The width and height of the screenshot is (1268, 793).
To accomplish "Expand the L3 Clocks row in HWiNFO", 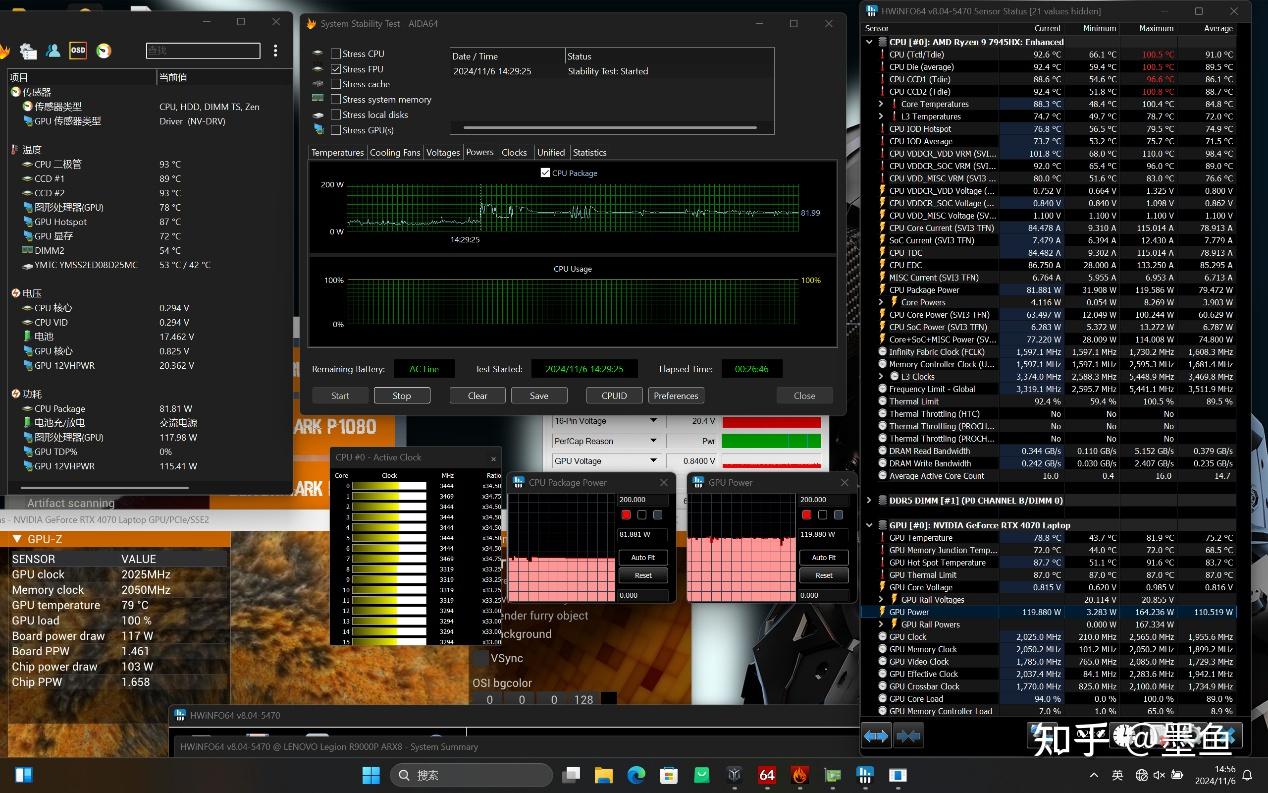I will [x=880, y=377].
